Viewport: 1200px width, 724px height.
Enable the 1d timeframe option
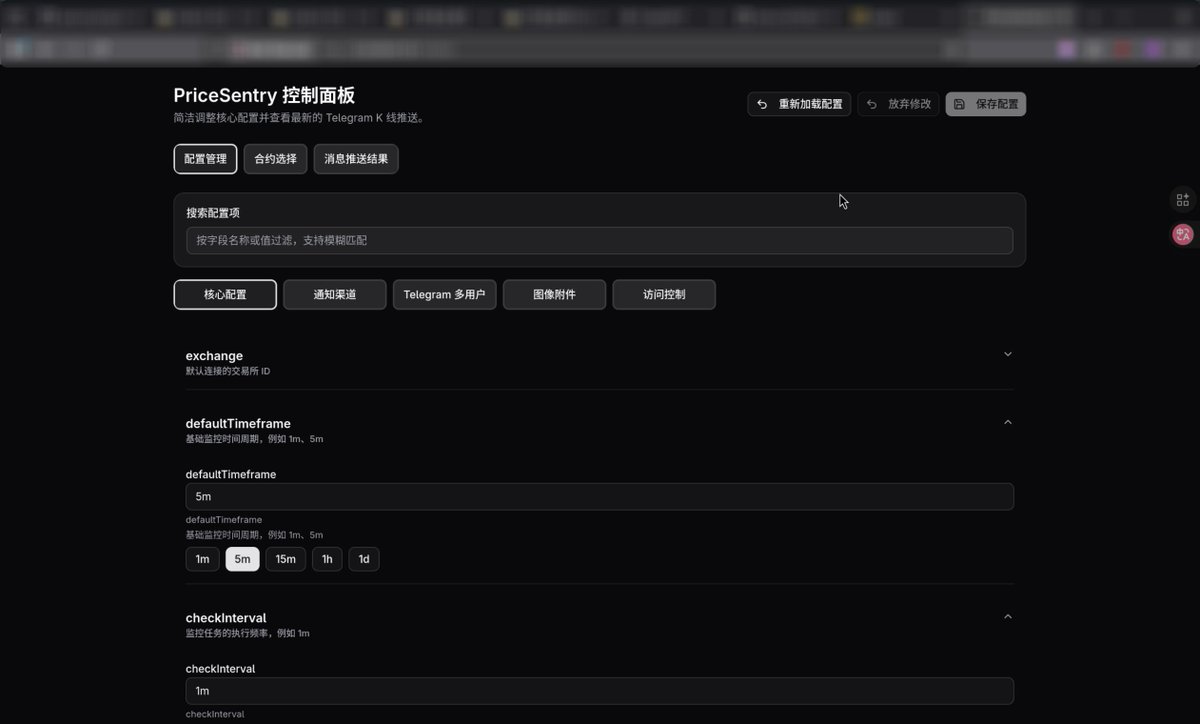pyautogui.click(x=363, y=559)
